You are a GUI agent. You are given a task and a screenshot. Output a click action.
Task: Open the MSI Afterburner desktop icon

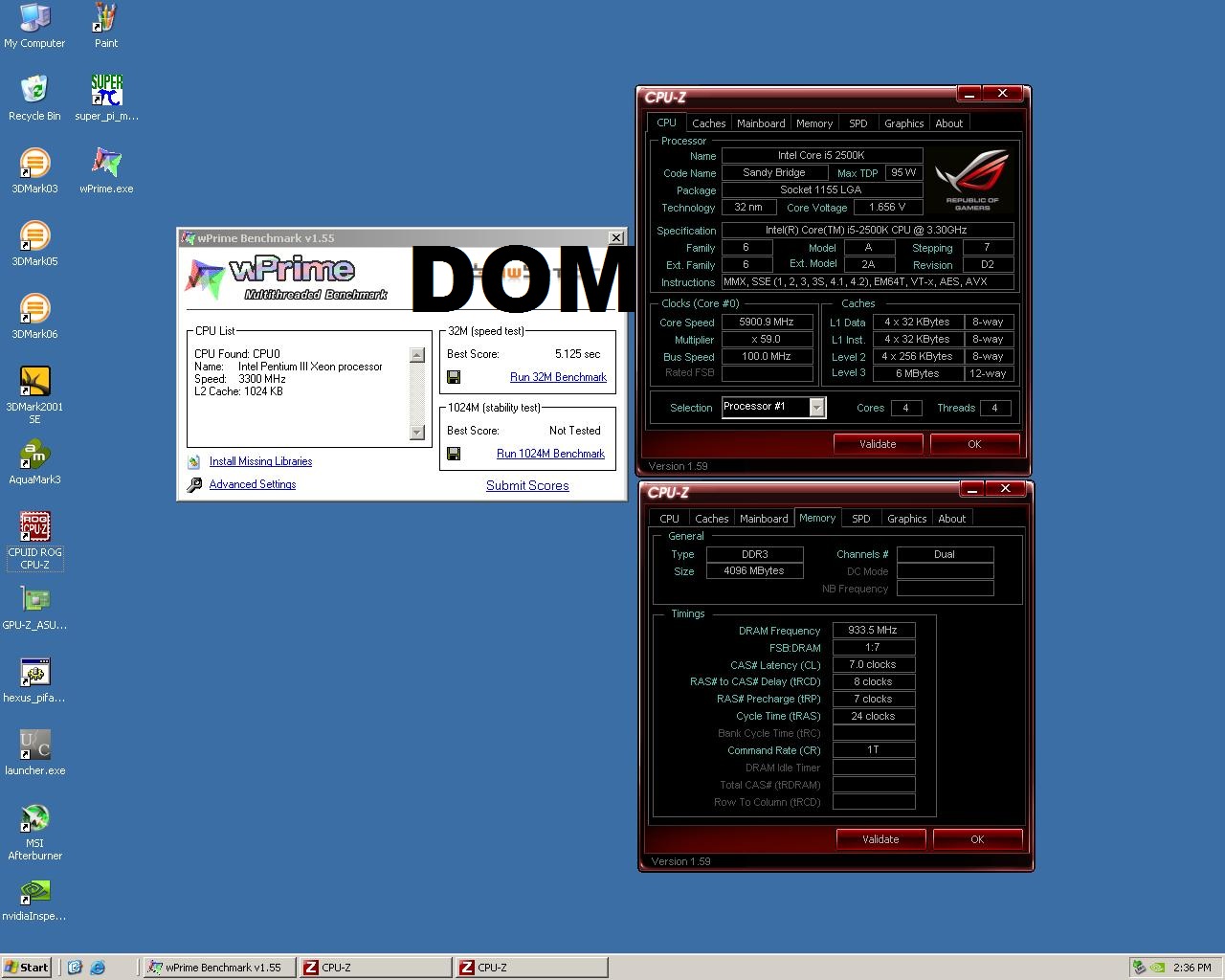click(34, 818)
